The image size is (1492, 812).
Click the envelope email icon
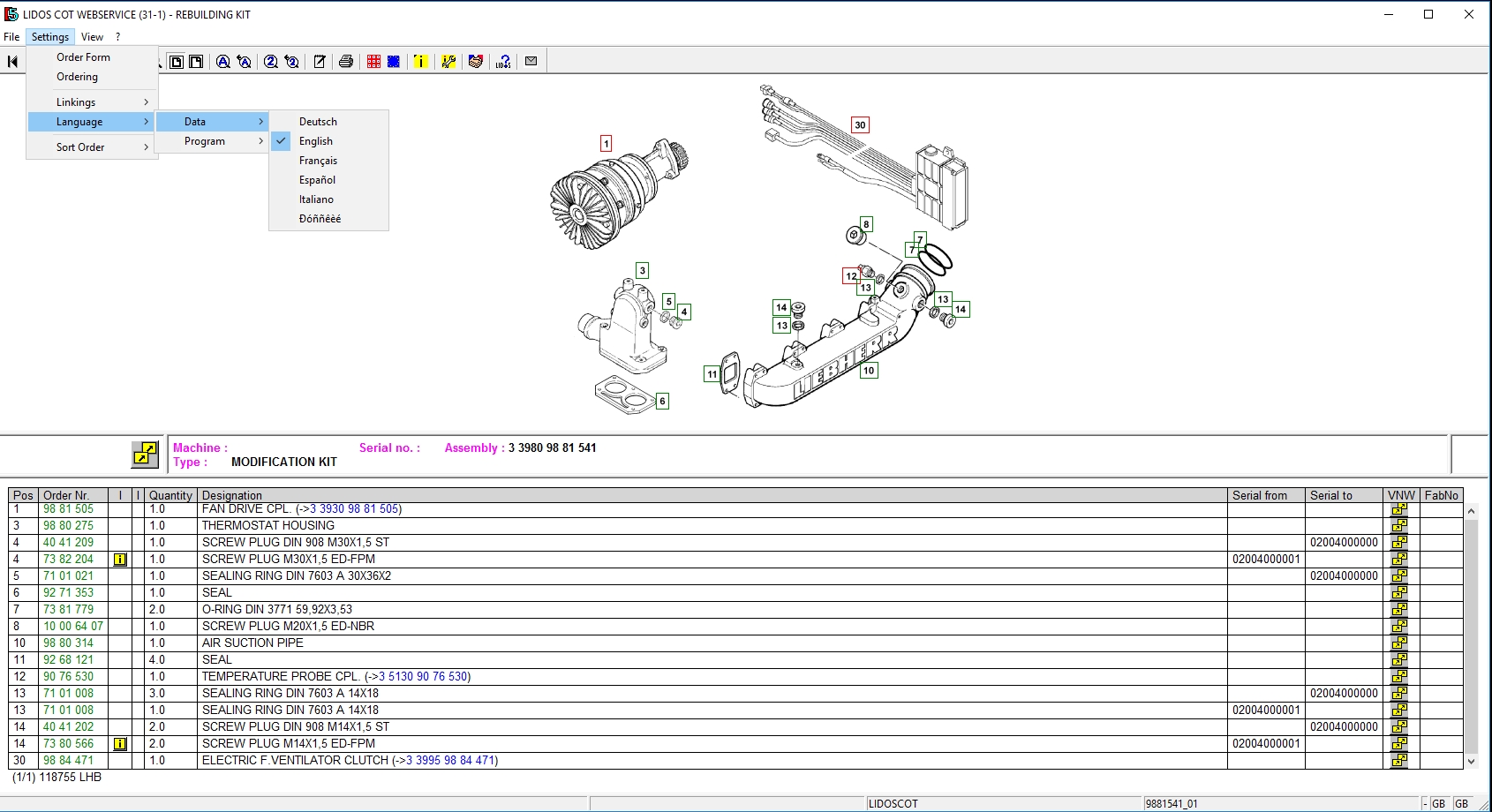click(x=531, y=62)
